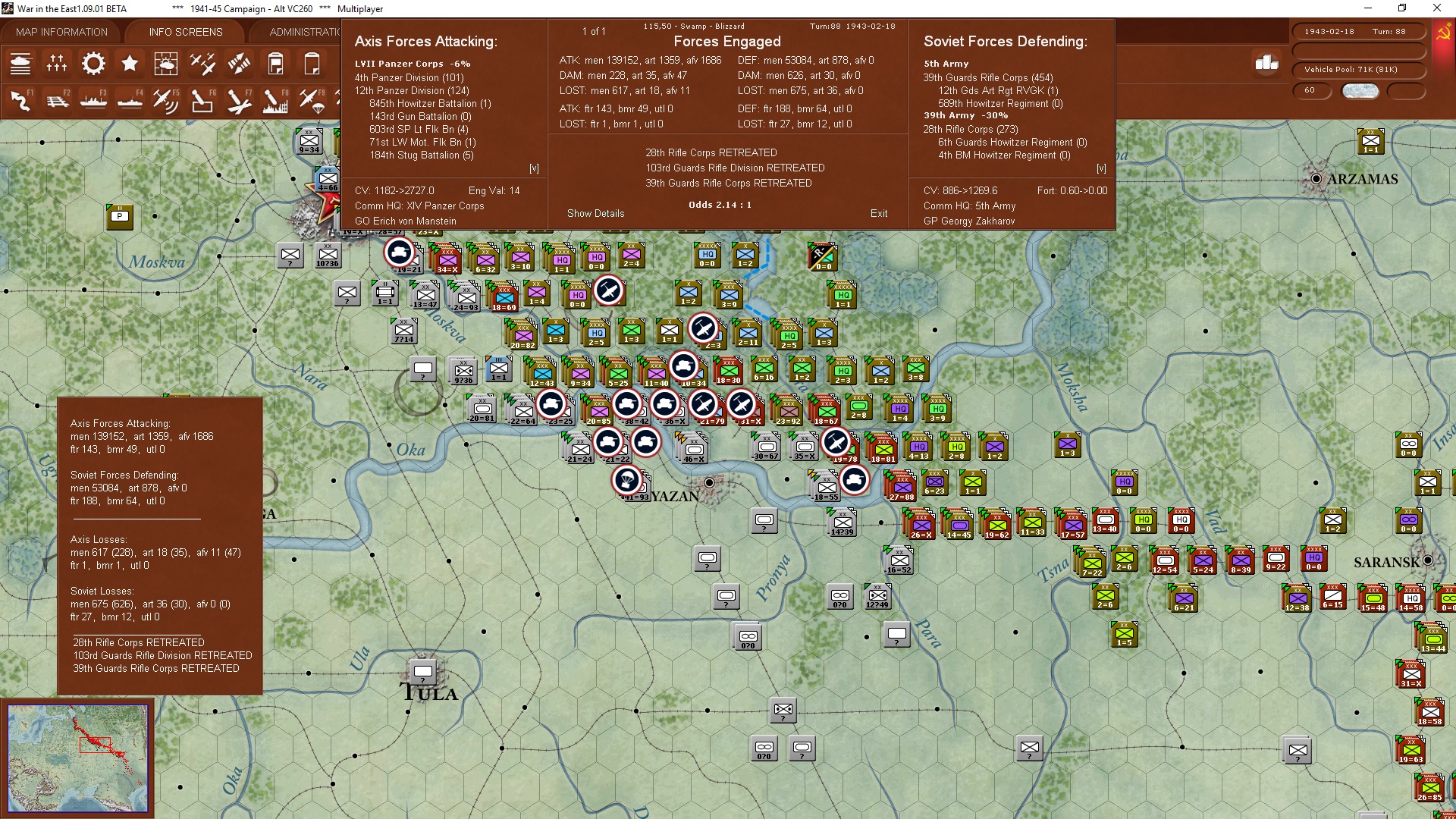Click the victory star icon
Screen dimensions: 1456x819
(130, 64)
